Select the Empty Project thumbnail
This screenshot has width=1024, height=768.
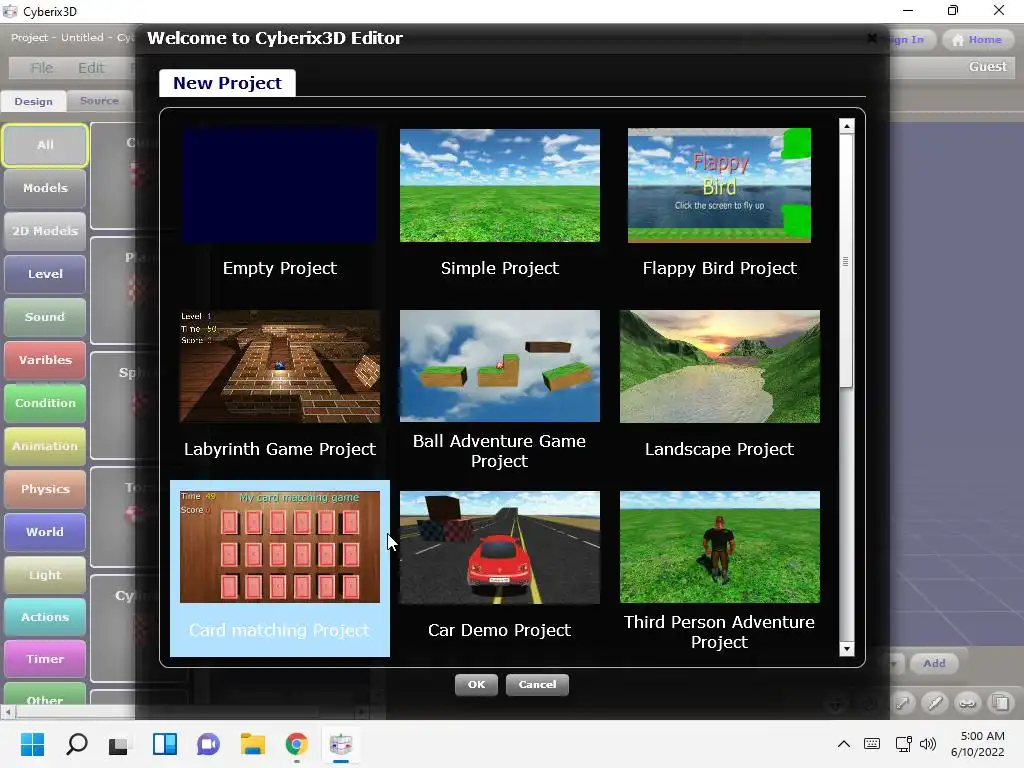click(x=280, y=185)
